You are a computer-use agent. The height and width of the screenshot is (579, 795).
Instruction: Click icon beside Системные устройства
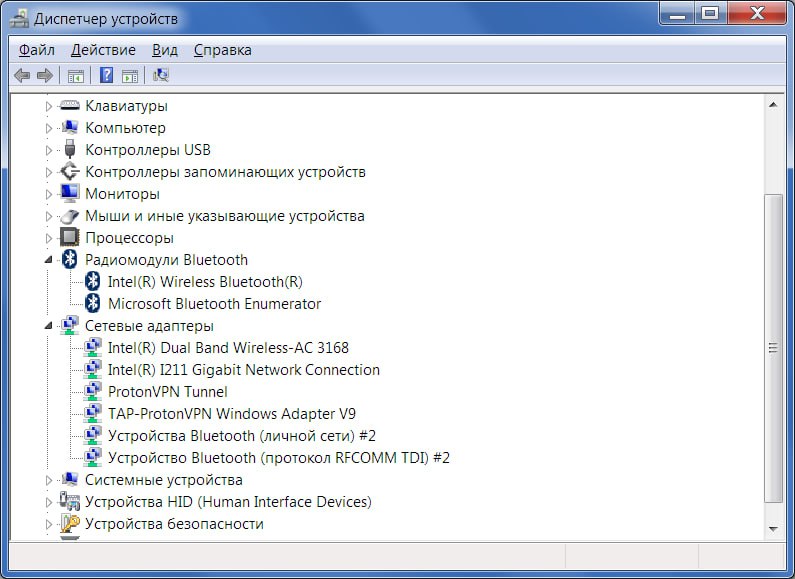click(69, 479)
